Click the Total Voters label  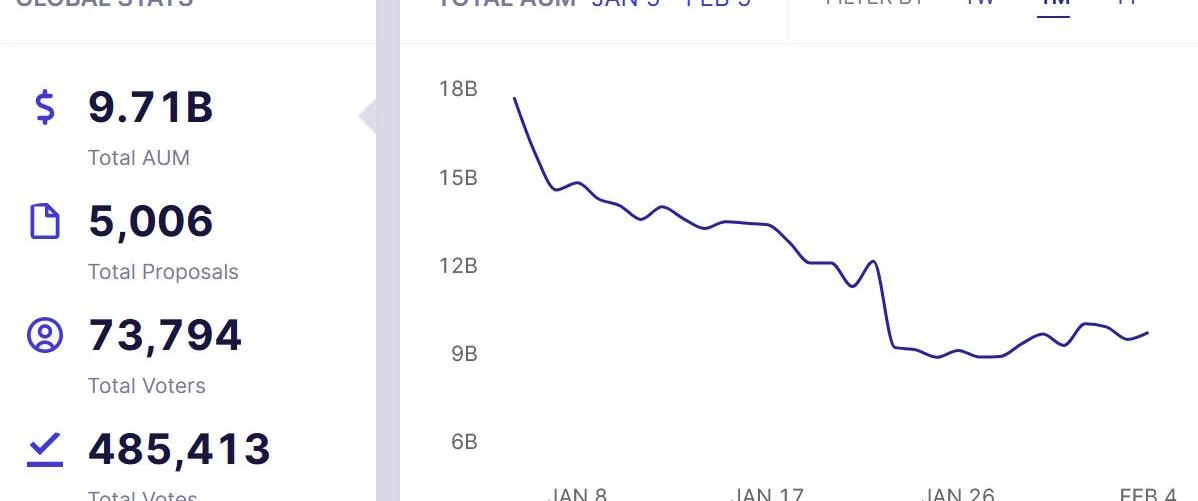click(147, 386)
